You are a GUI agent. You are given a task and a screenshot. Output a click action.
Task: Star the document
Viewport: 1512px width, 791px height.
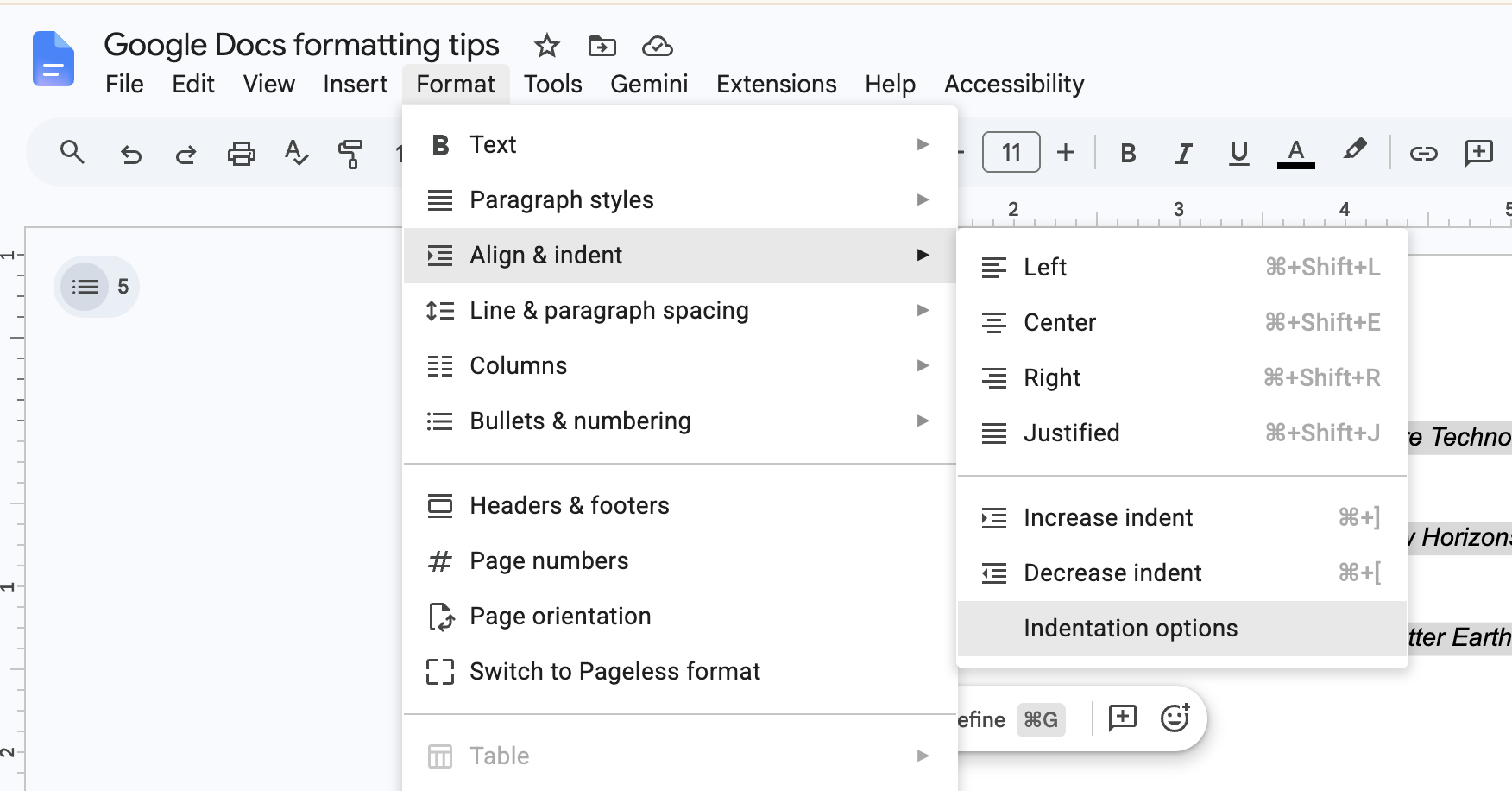[x=546, y=46]
